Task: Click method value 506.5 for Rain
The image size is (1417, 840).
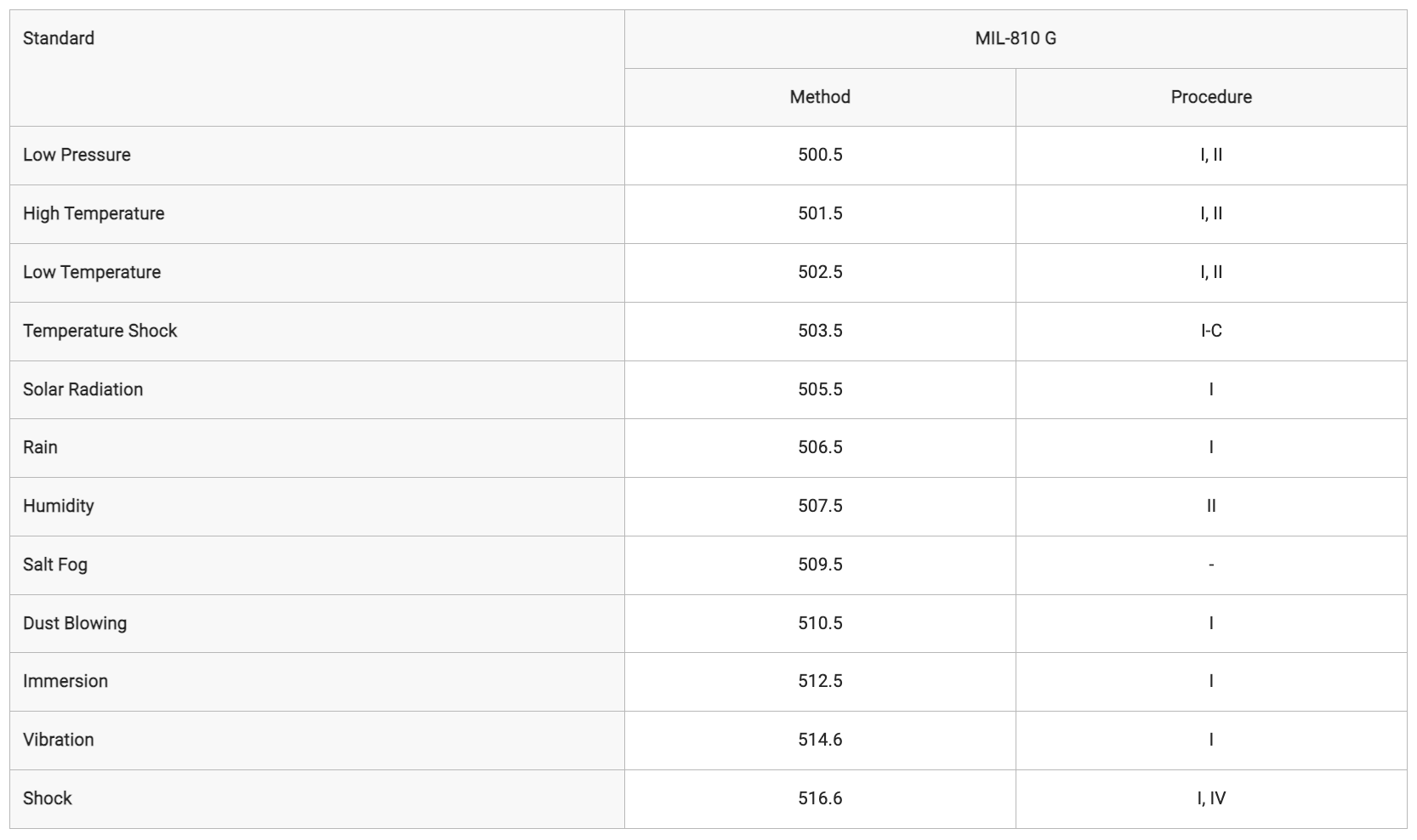Action: pos(820,448)
